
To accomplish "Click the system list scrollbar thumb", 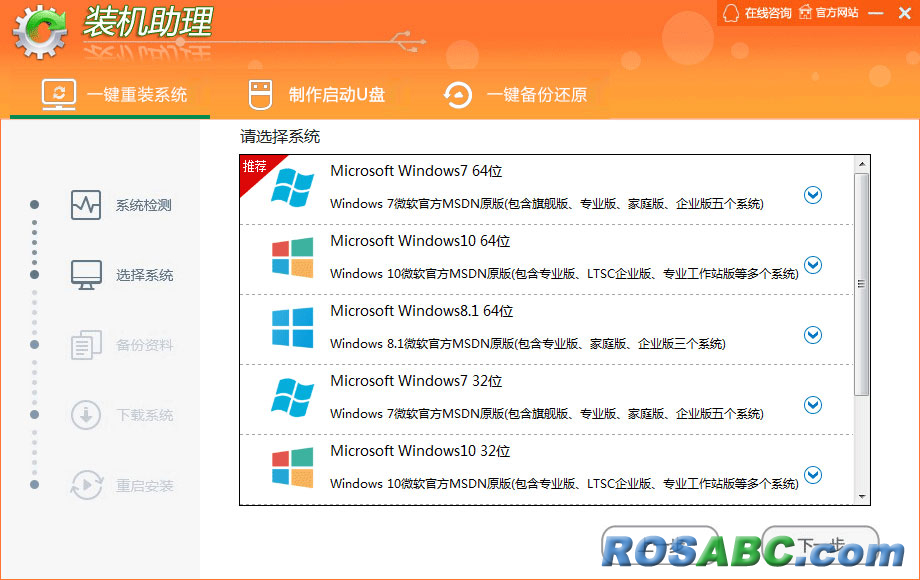I will (861, 284).
